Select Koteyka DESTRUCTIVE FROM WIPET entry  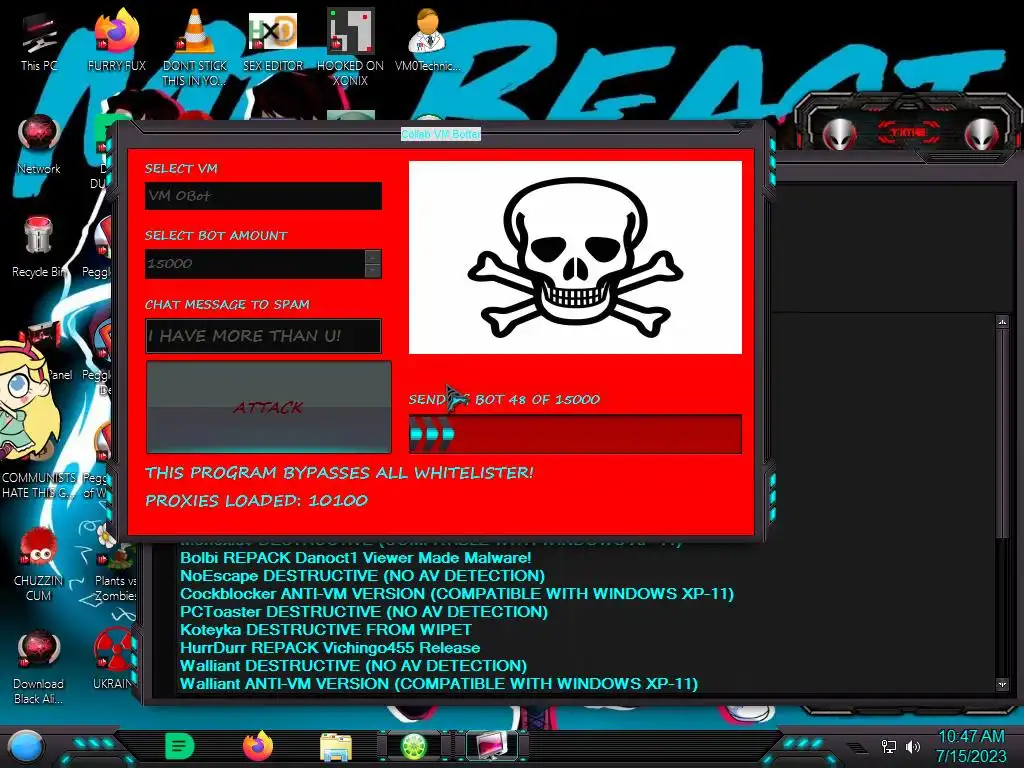click(326, 630)
